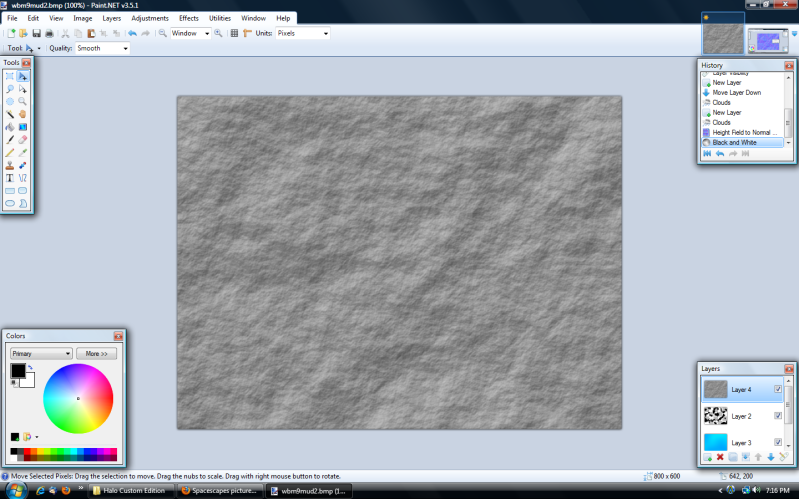Open the Layers menu

(112, 18)
